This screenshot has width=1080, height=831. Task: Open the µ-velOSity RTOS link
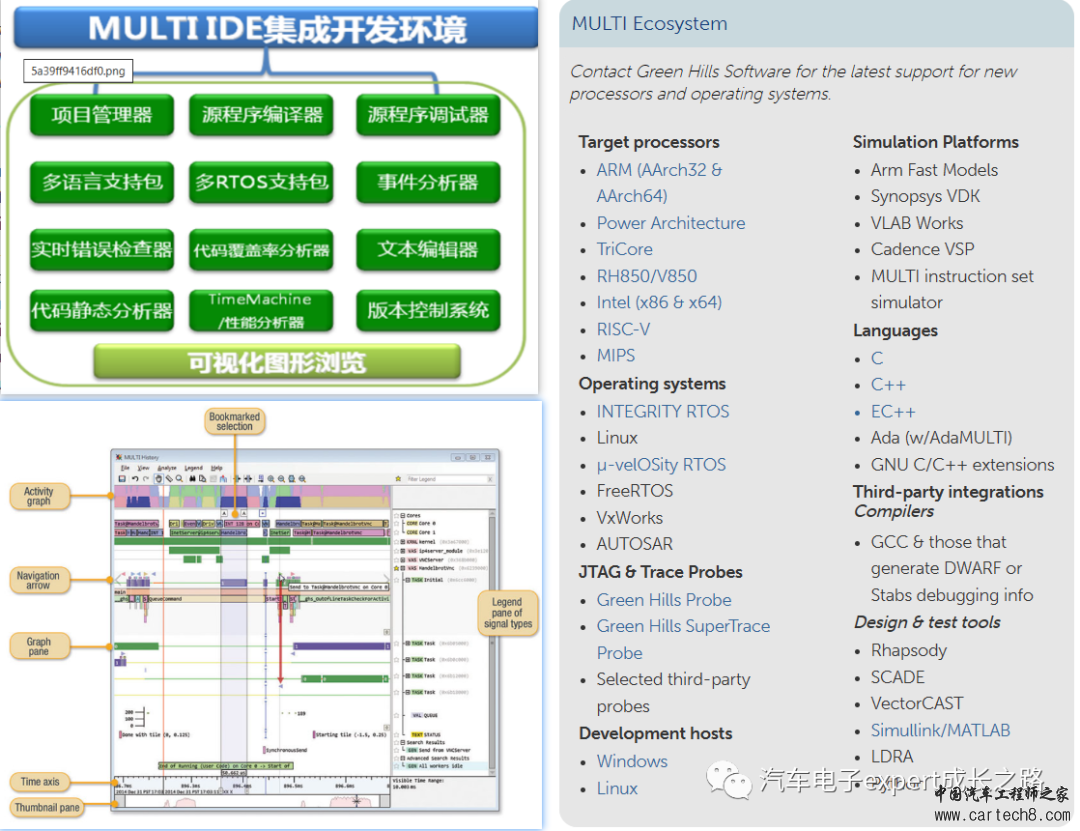[661, 464]
